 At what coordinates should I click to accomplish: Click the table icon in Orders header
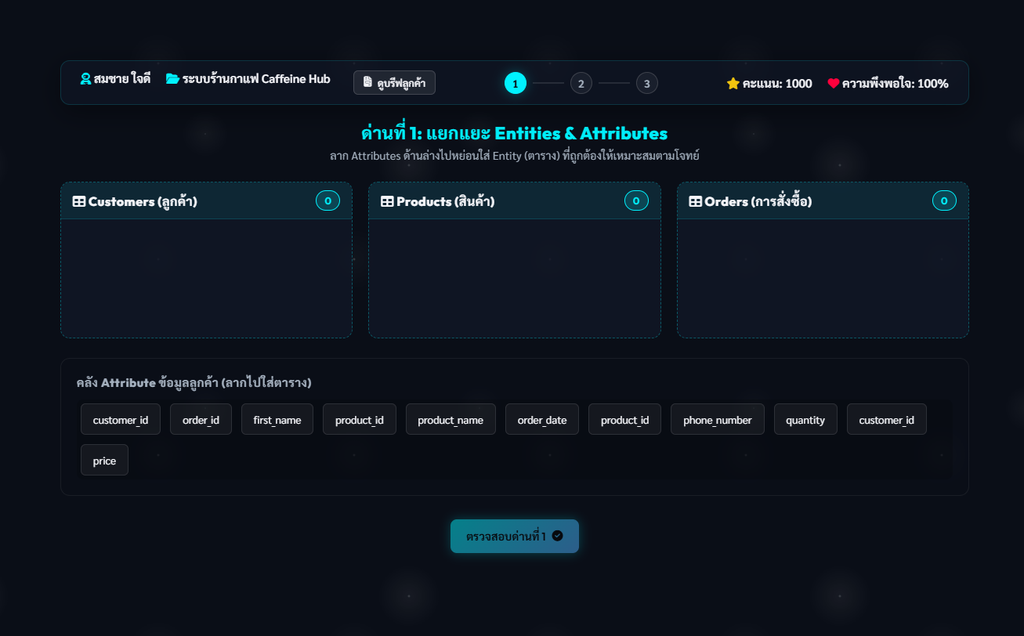[x=695, y=202]
